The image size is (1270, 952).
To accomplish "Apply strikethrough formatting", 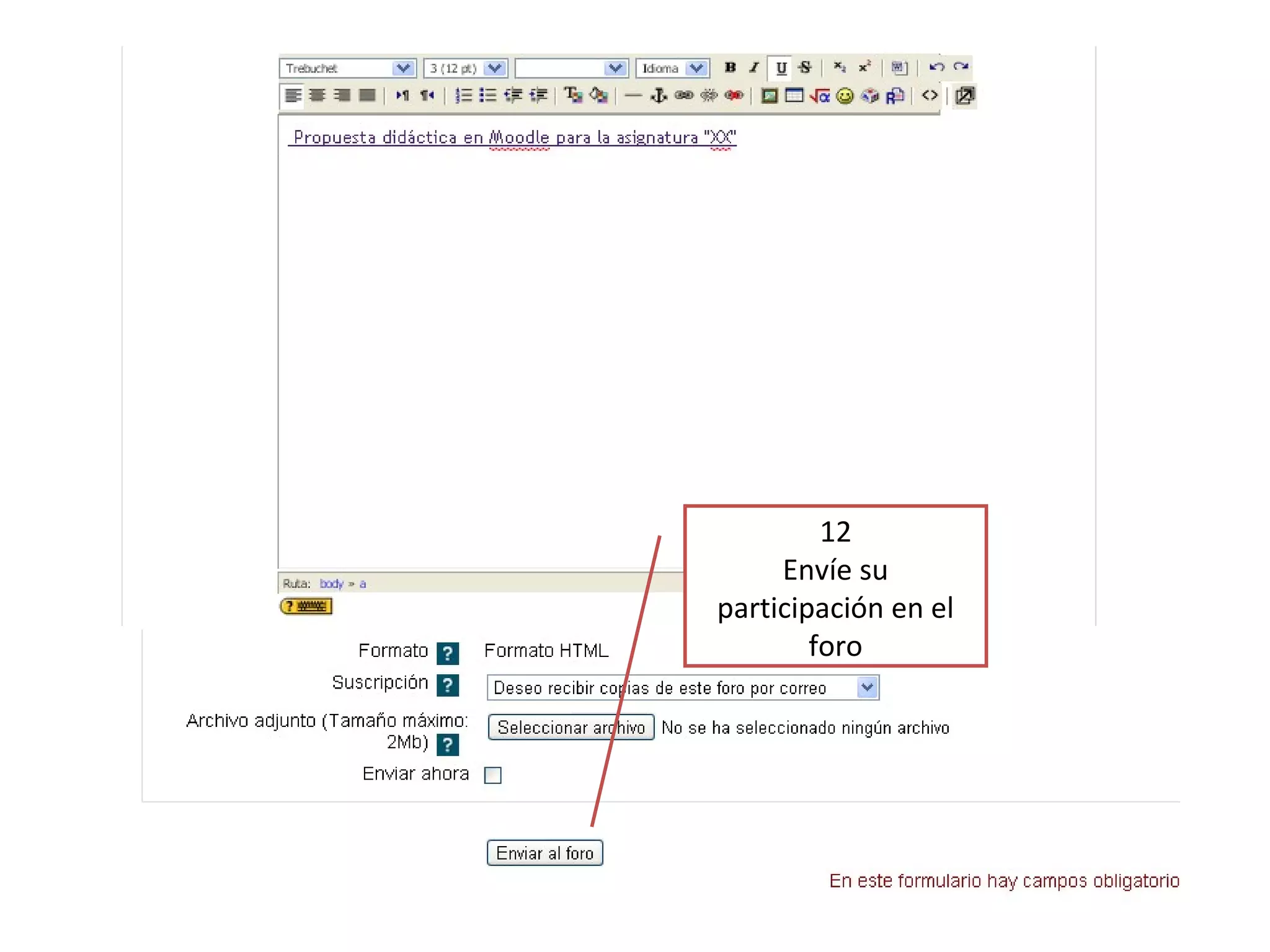I will [805, 68].
